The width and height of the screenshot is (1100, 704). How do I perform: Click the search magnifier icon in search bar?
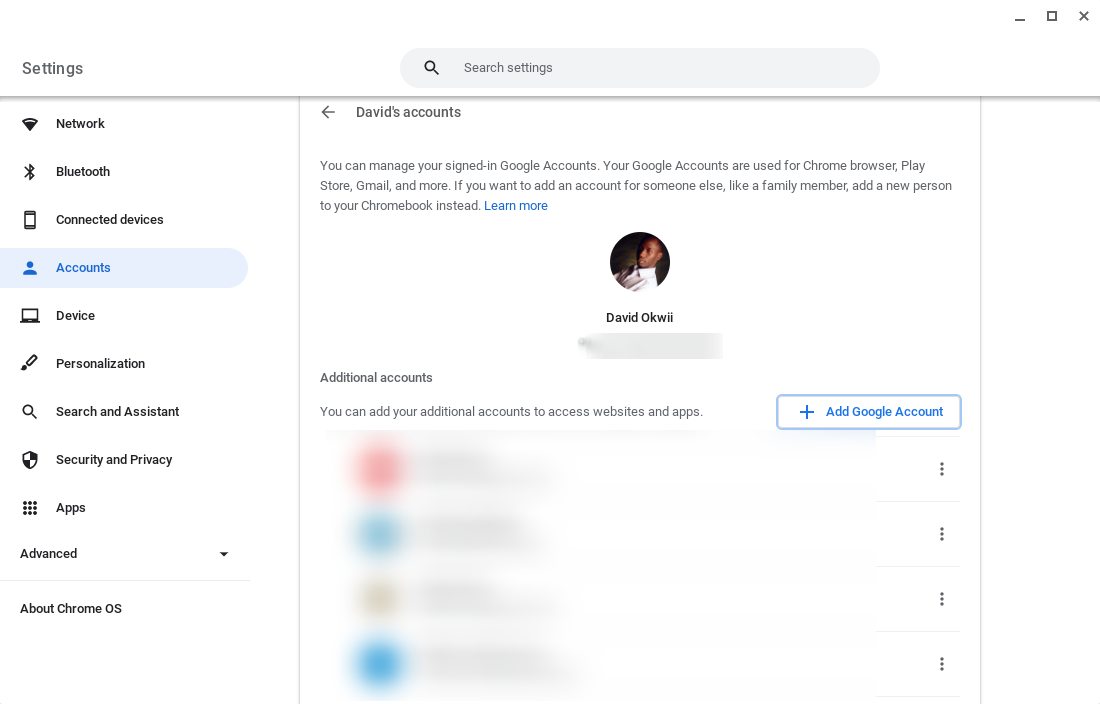coord(432,68)
